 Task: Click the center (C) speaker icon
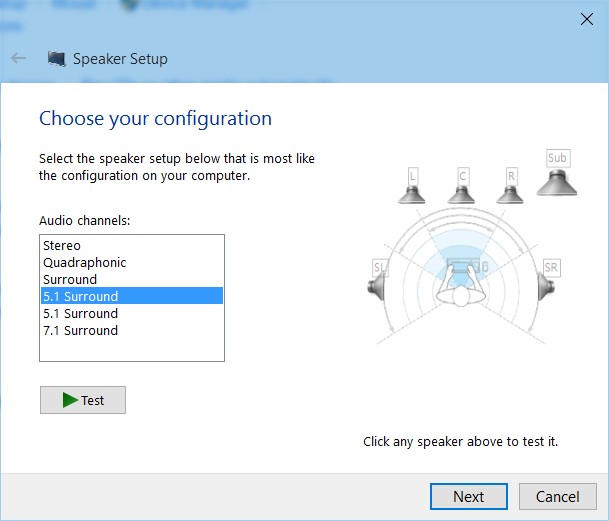pos(462,187)
